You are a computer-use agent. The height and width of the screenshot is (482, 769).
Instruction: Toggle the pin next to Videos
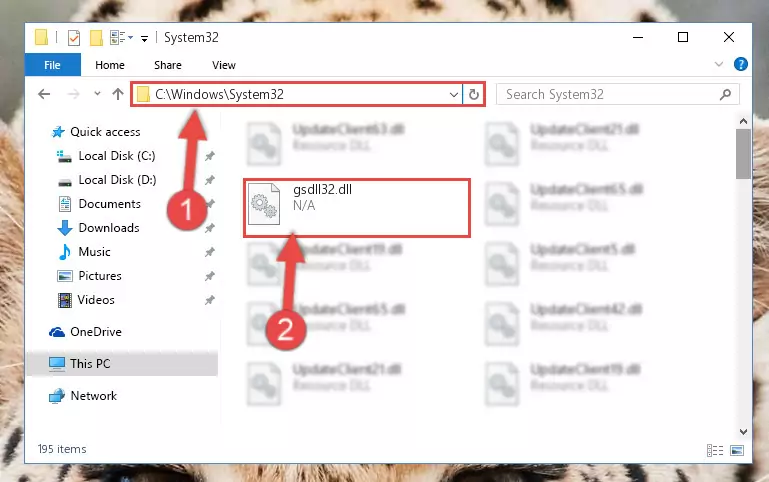coord(210,300)
